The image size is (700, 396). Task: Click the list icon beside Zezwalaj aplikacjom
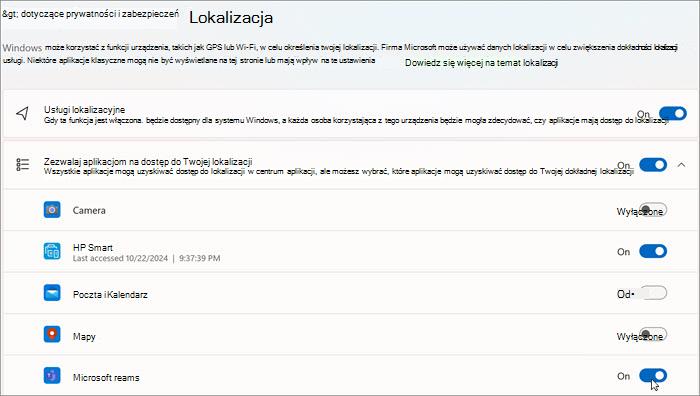point(22,165)
